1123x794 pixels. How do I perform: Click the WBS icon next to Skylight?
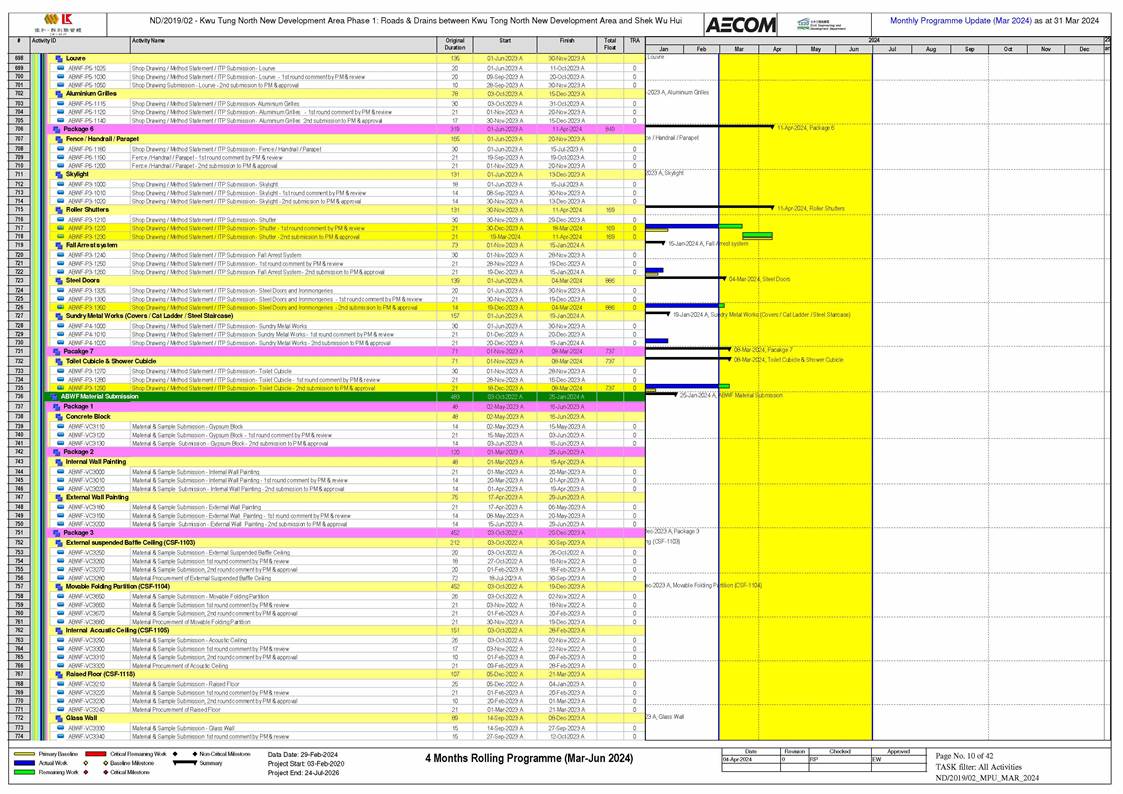(59, 174)
